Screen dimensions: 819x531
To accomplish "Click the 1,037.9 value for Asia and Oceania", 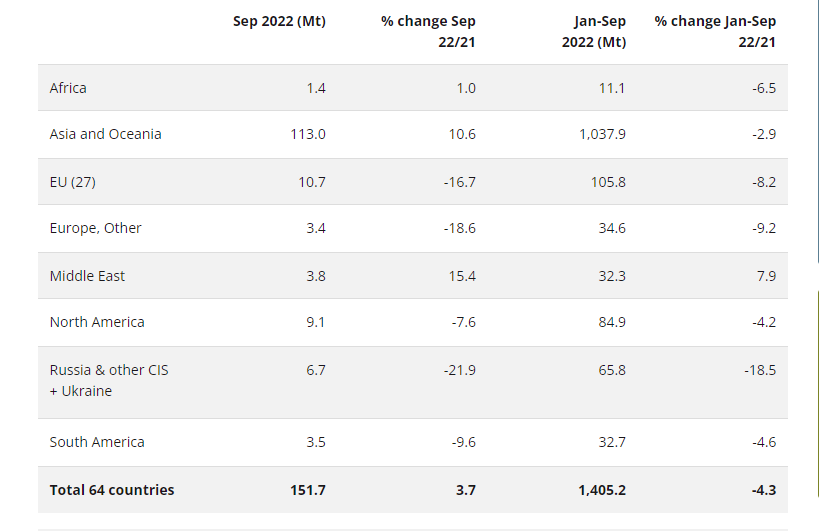I will (x=602, y=134).
